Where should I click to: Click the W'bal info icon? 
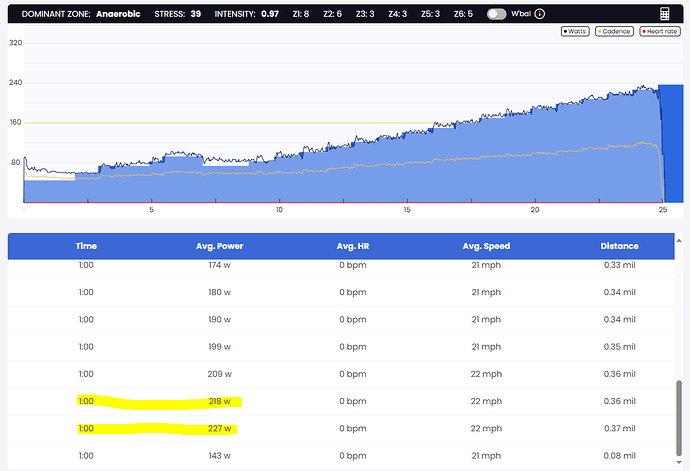[x=540, y=15]
